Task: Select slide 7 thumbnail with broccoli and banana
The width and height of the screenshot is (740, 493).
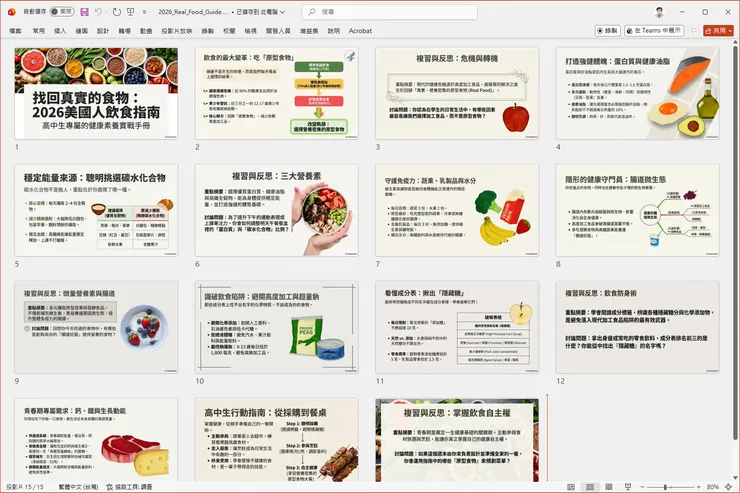Action: pos(457,210)
